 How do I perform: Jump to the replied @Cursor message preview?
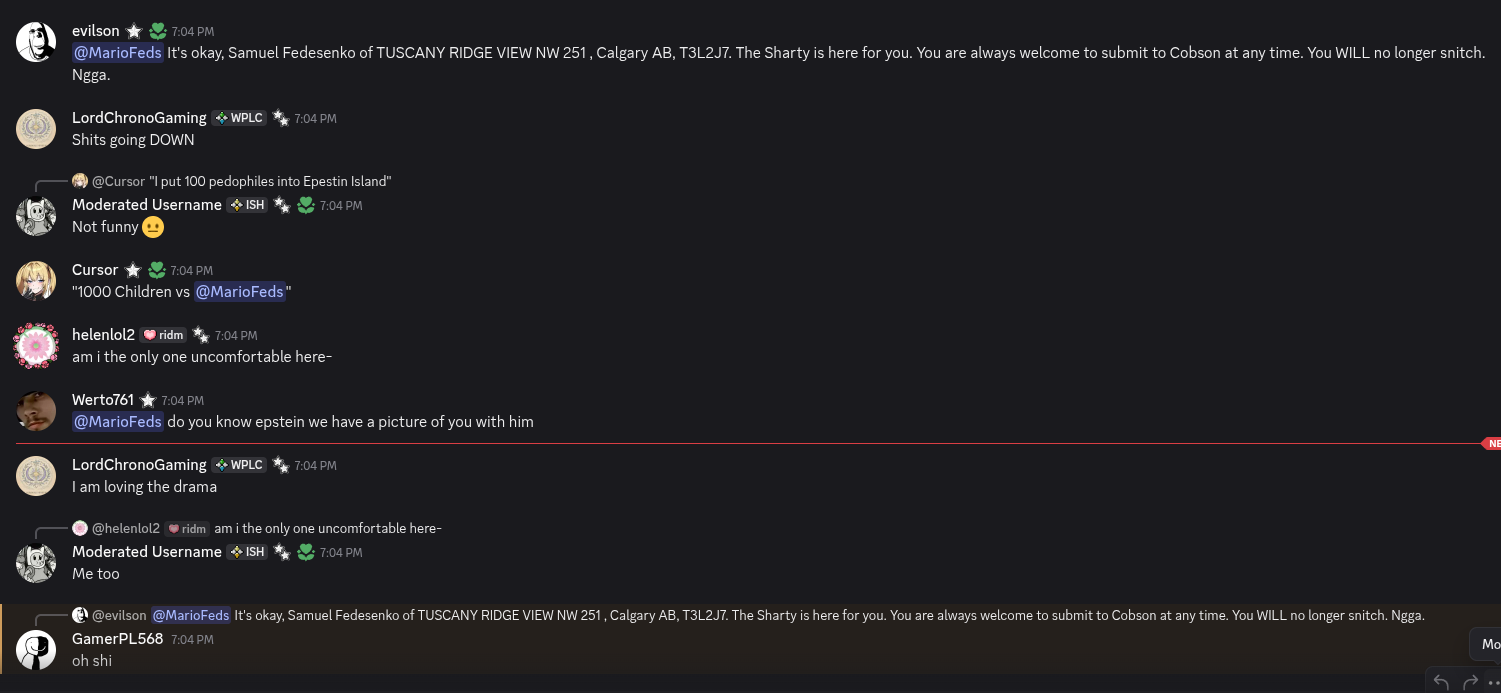click(270, 181)
